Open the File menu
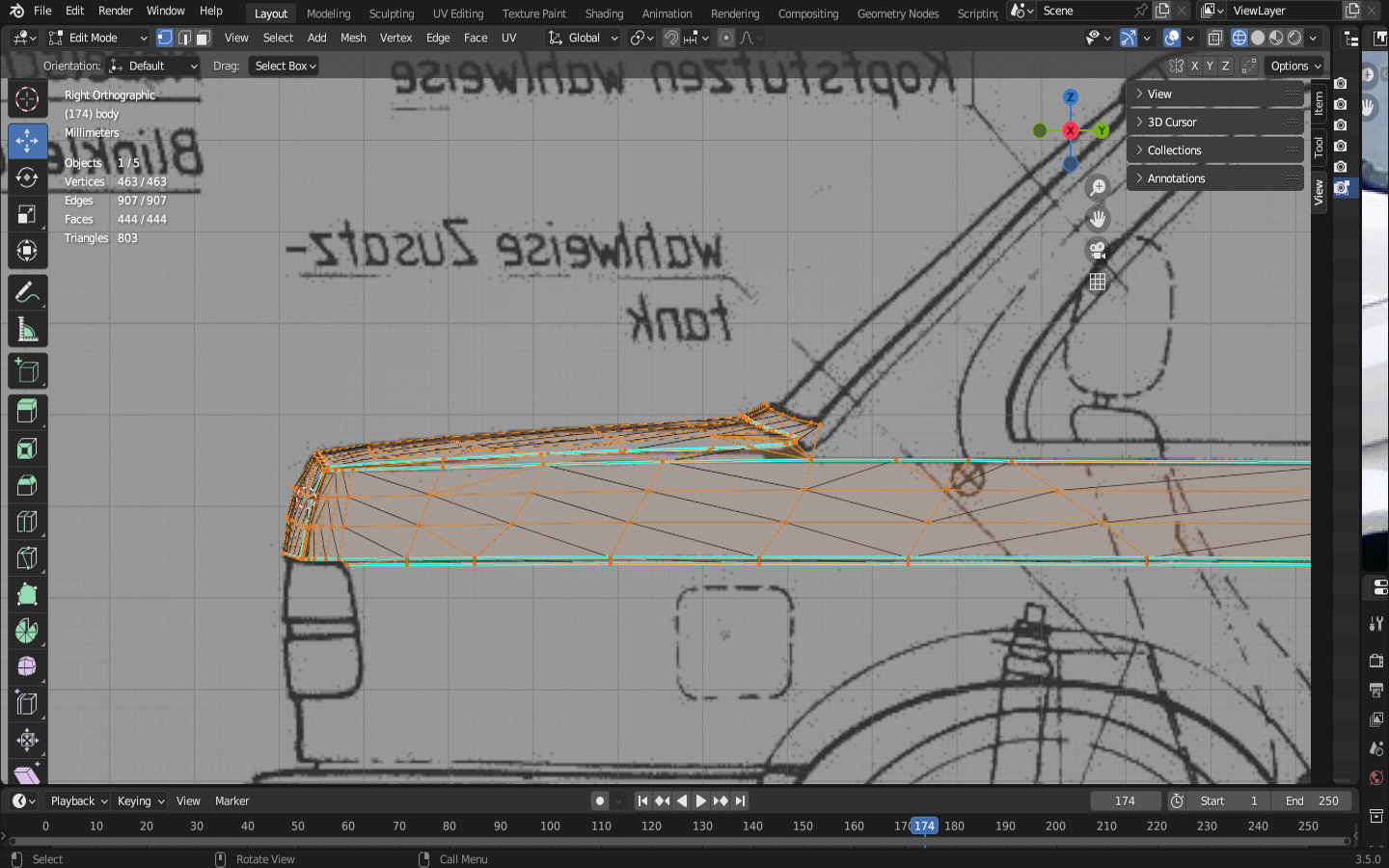Screen dimensions: 1389x868 42,11
